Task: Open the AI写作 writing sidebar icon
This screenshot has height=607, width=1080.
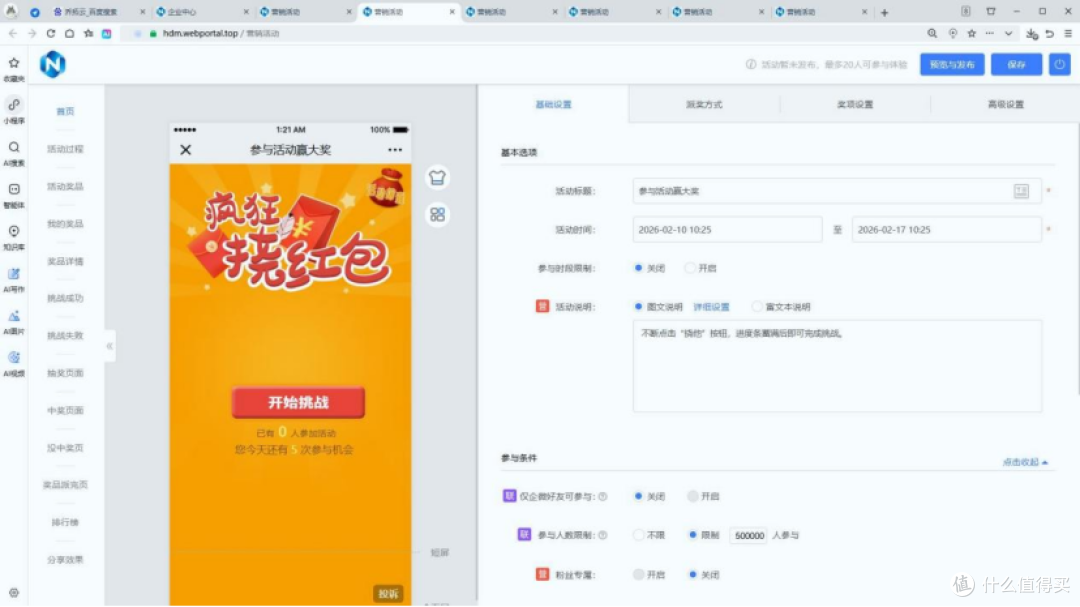Action: click(x=14, y=274)
